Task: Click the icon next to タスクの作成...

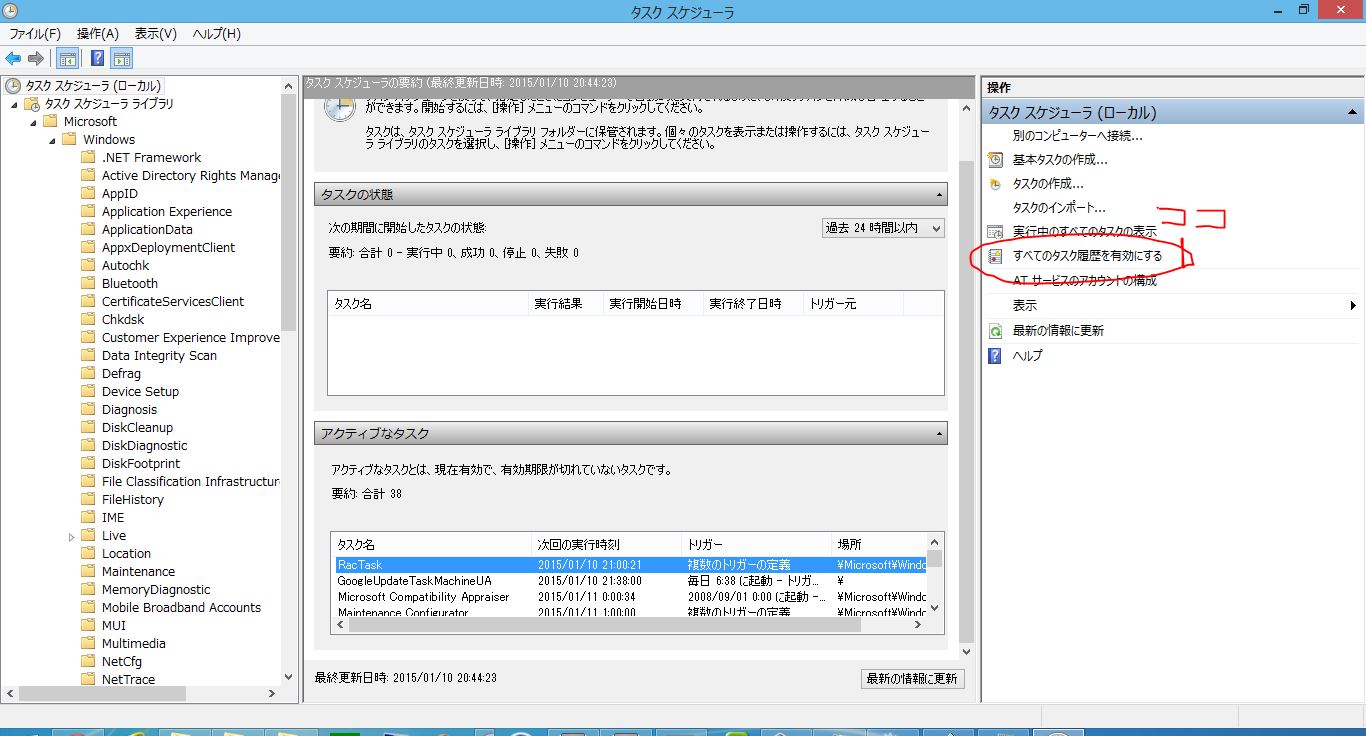Action: 995,184
